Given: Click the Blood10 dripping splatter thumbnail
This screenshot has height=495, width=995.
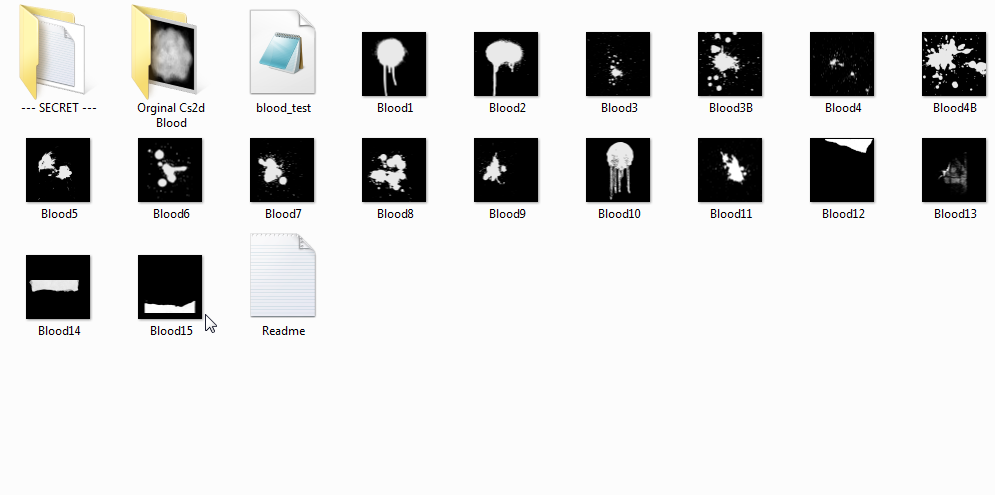Looking at the screenshot, I should pyautogui.click(x=618, y=170).
